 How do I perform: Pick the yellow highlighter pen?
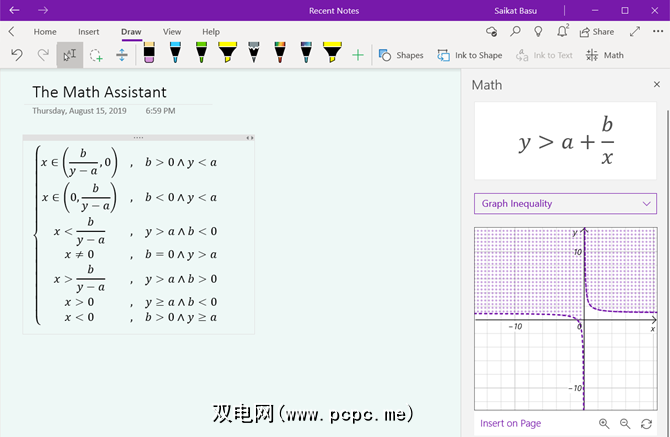[227, 54]
